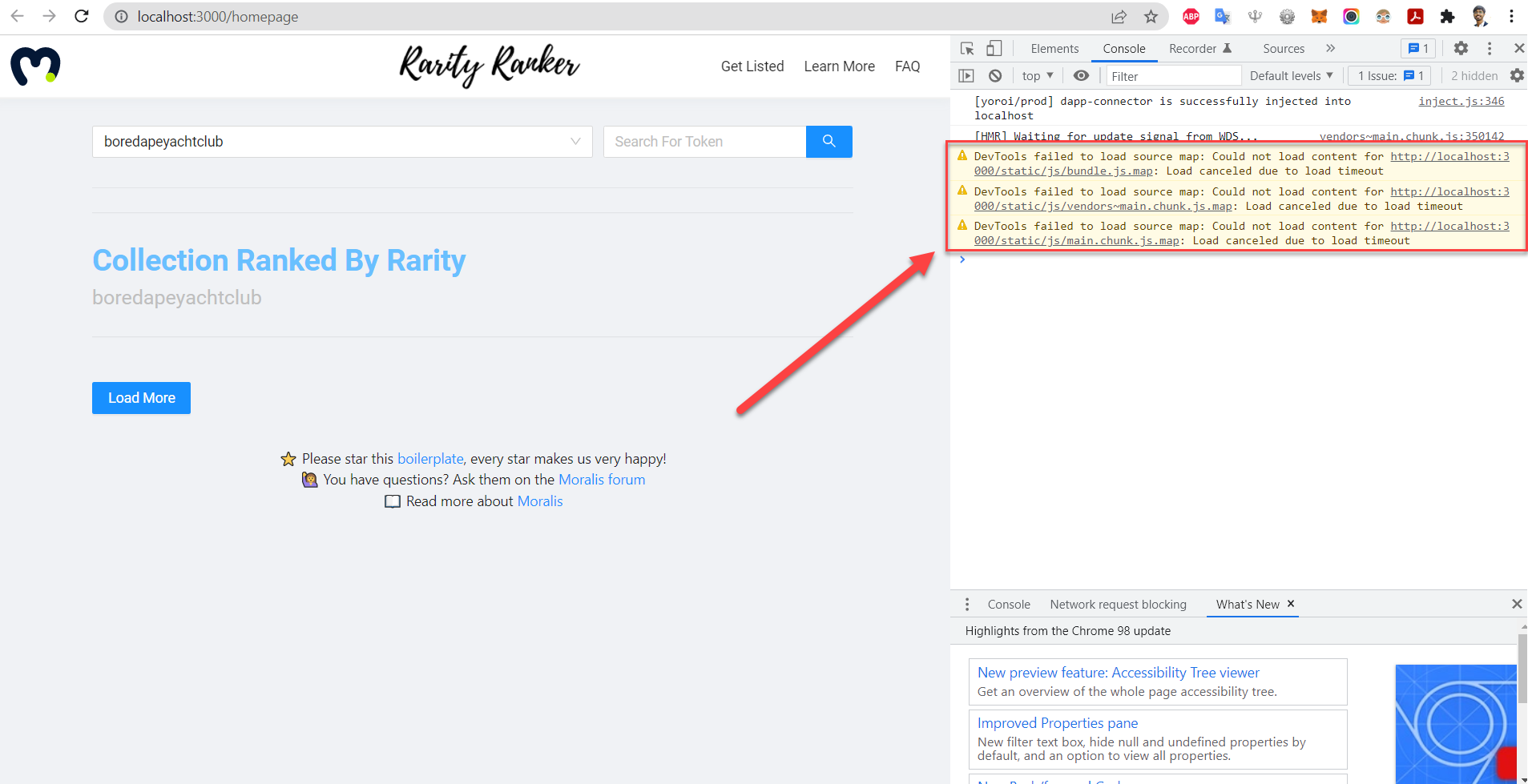Click the browser forward arrow
Screen dimensions: 1528x784
pyautogui.click(x=49, y=16)
